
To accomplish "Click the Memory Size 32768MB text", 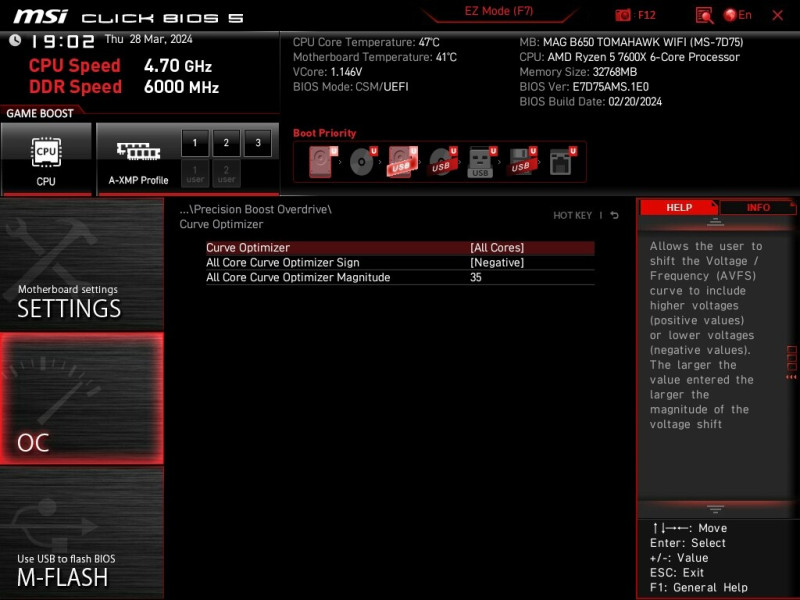I will (x=578, y=72).
